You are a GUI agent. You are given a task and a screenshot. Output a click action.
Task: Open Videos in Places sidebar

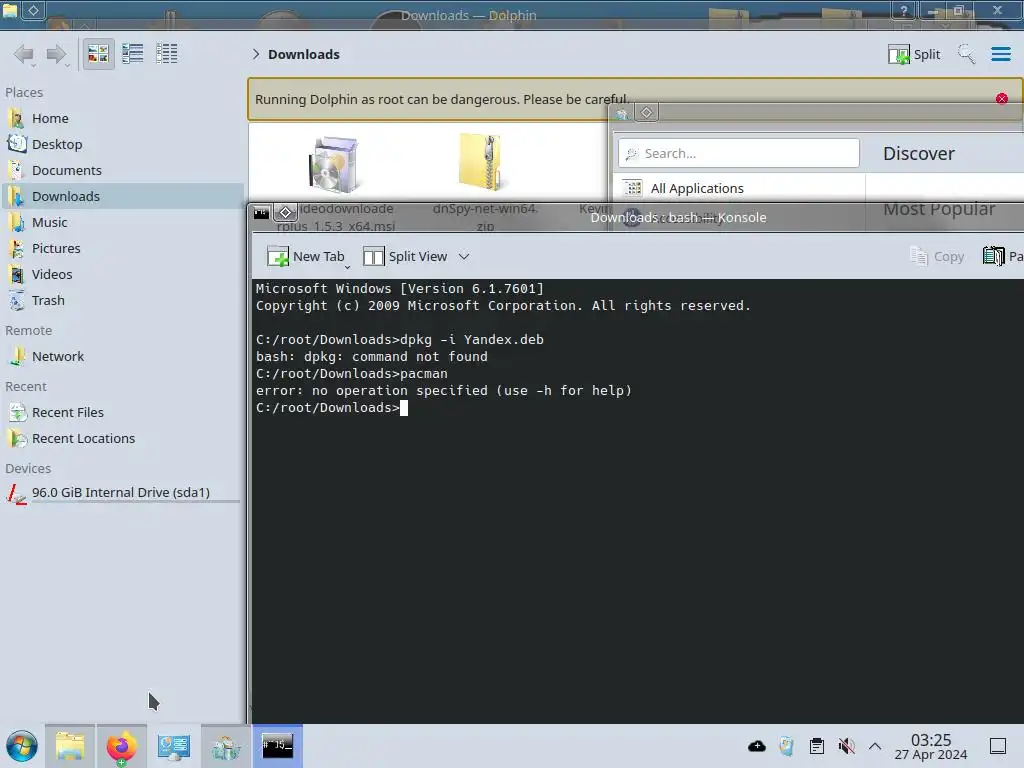tap(122, 275)
